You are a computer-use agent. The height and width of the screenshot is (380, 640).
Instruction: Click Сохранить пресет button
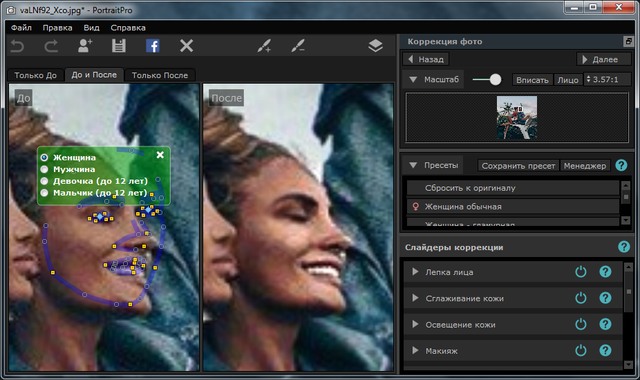[x=518, y=166]
